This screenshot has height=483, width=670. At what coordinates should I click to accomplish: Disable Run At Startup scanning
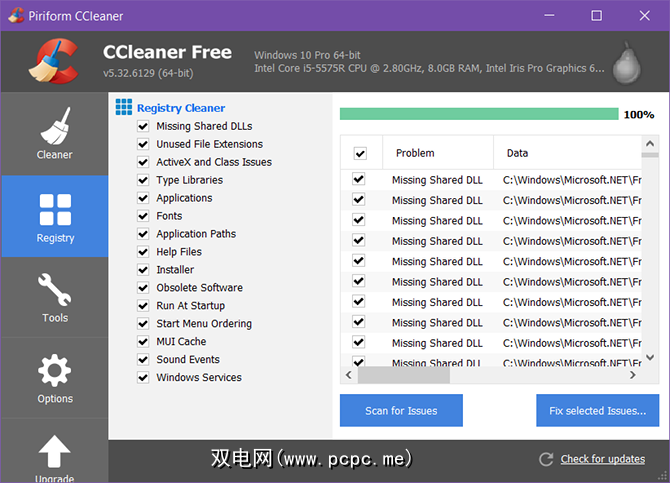pos(143,306)
